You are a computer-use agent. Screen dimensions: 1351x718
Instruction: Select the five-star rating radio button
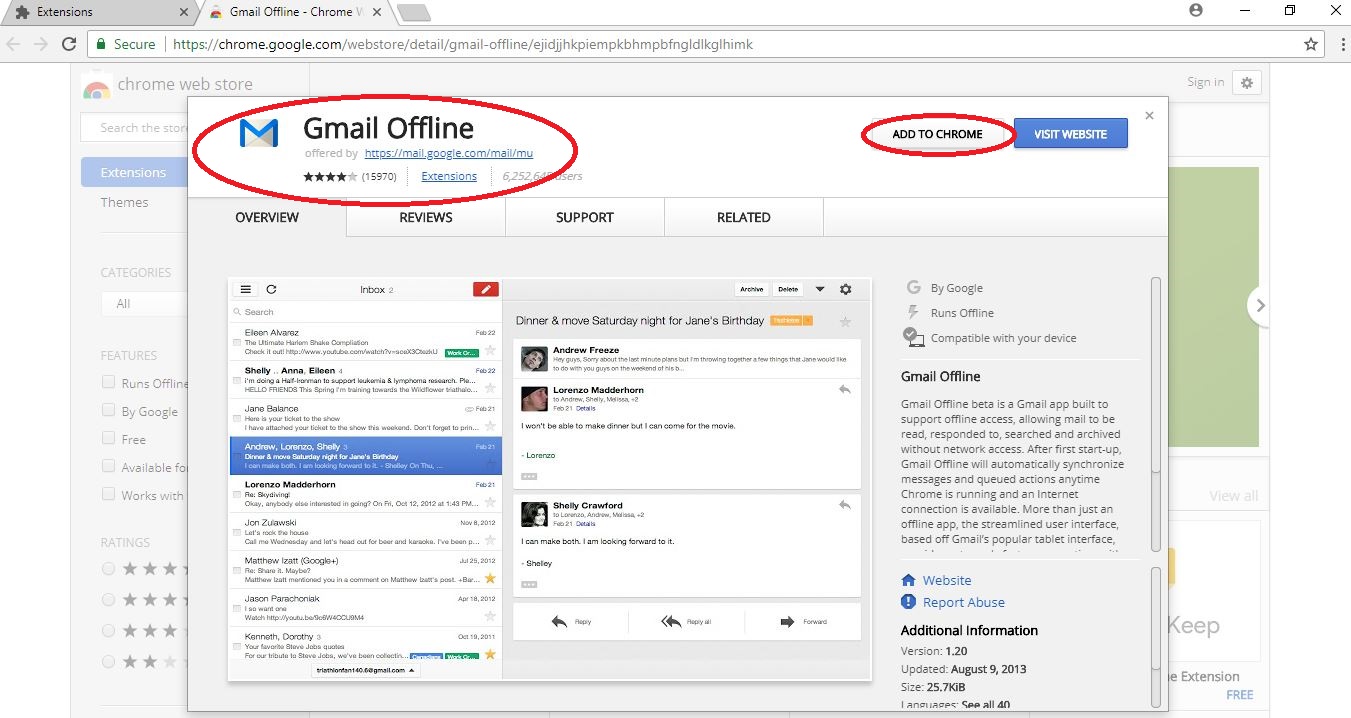click(x=108, y=569)
